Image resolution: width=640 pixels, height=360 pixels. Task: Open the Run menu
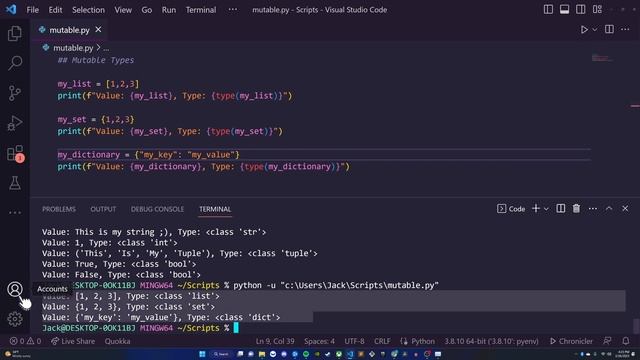click(x=169, y=10)
